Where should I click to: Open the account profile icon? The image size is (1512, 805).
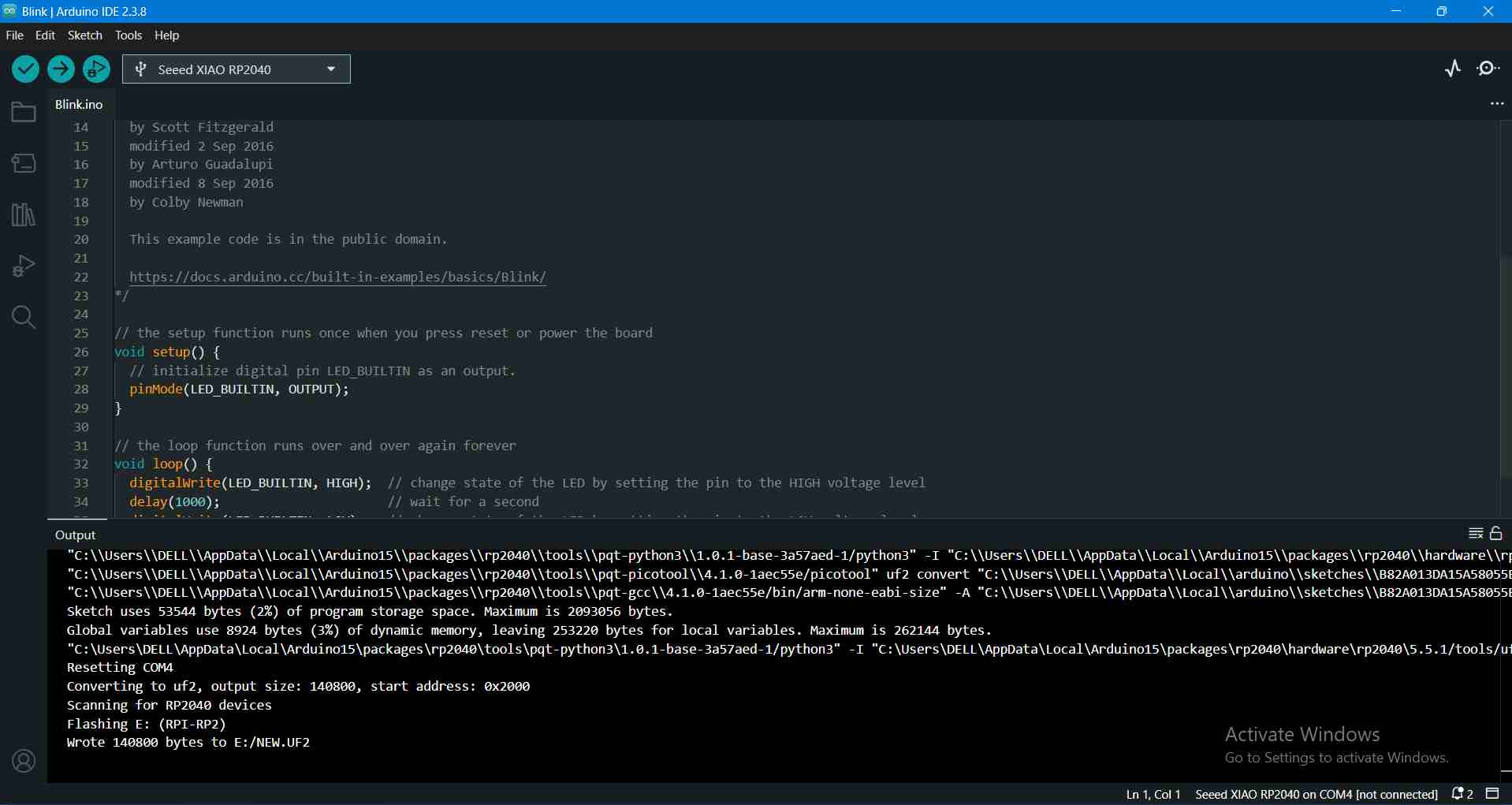24,761
